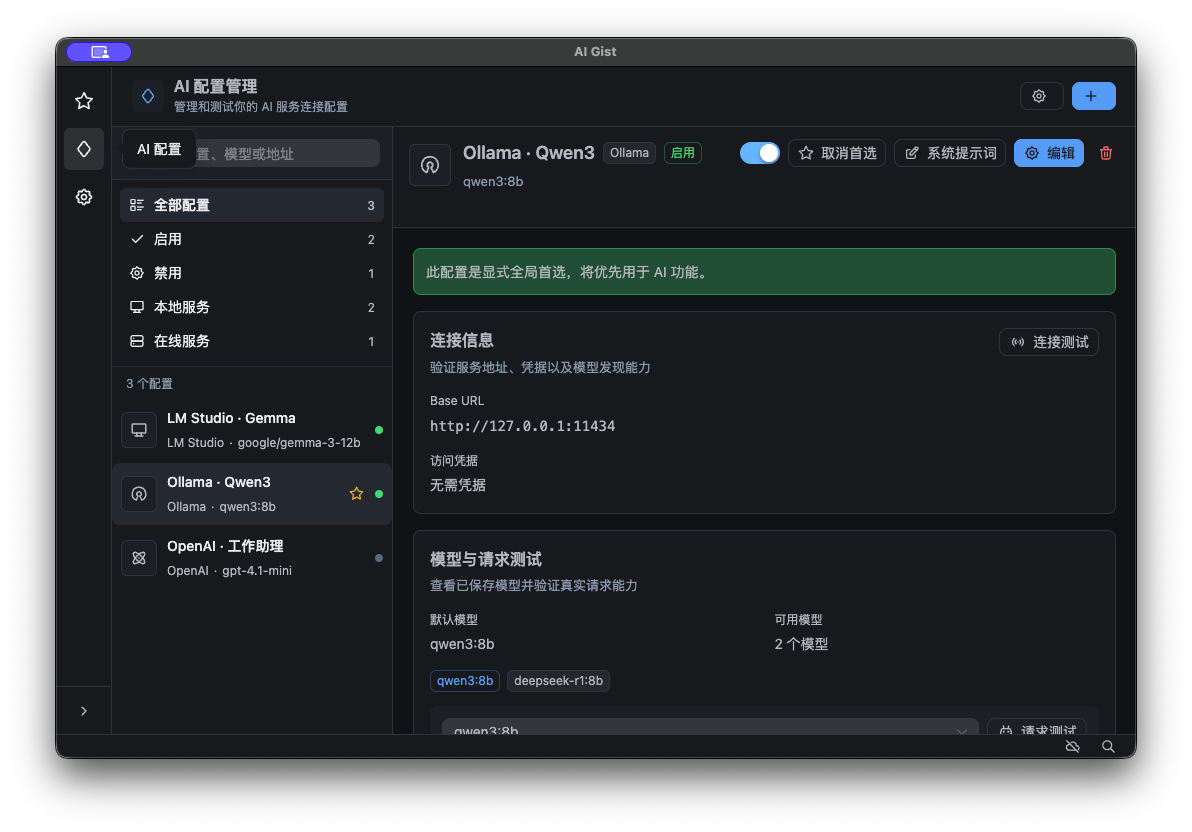
Task: Expand the sidebar with the chevron arrow
Action: [84, 711]
